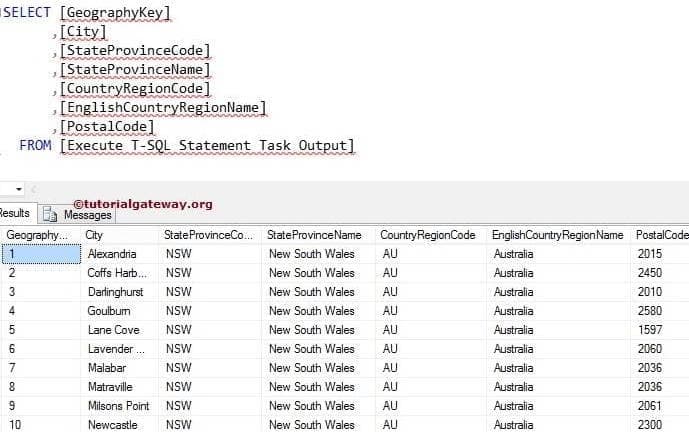
Task: Select the Coffs Harb... cell
Action: [x=120, y=273]
